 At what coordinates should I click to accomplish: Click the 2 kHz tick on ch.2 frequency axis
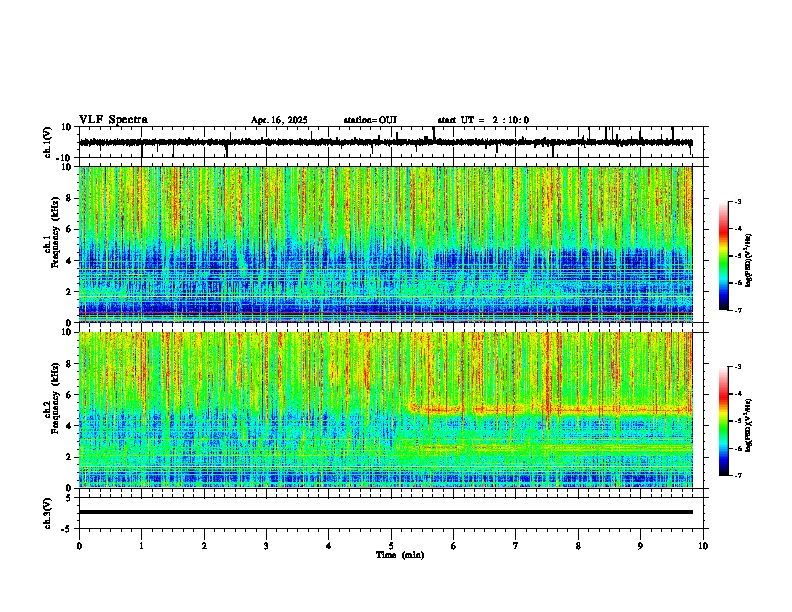[x=69, y=457]
